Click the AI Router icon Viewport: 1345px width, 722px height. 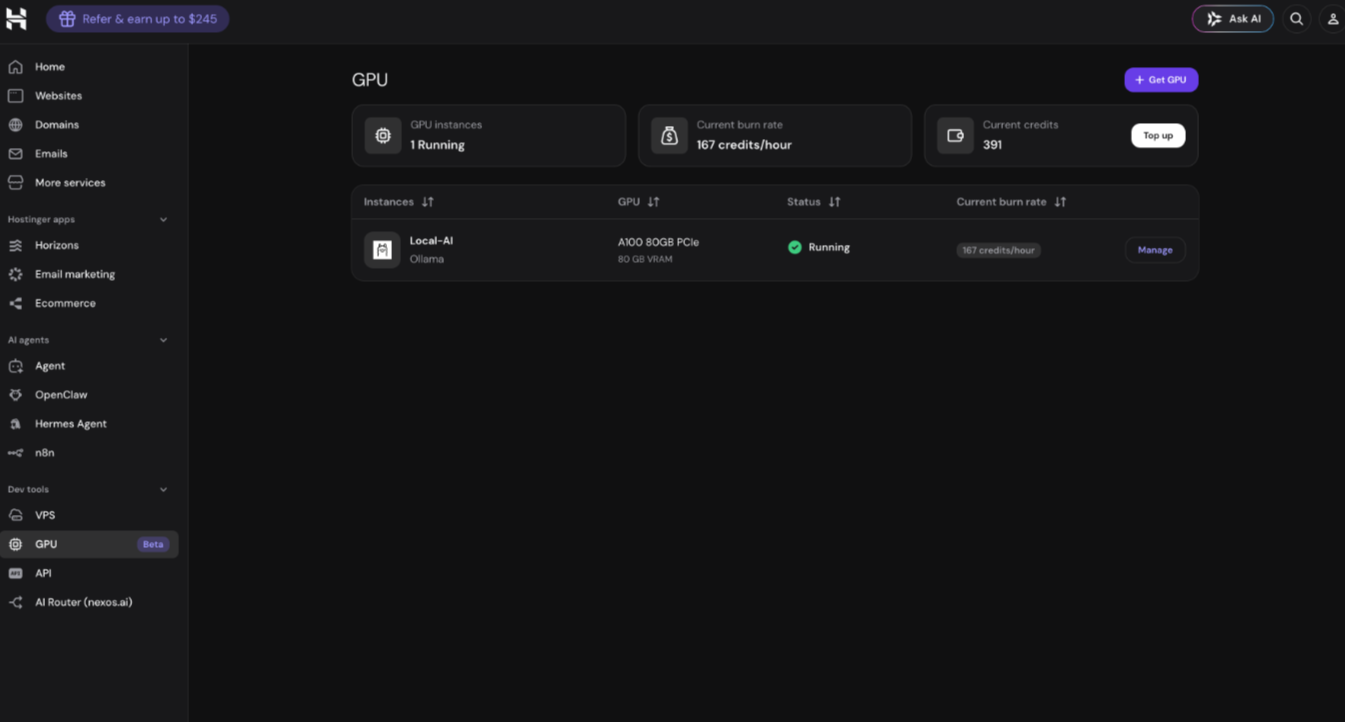click(16, 602)
